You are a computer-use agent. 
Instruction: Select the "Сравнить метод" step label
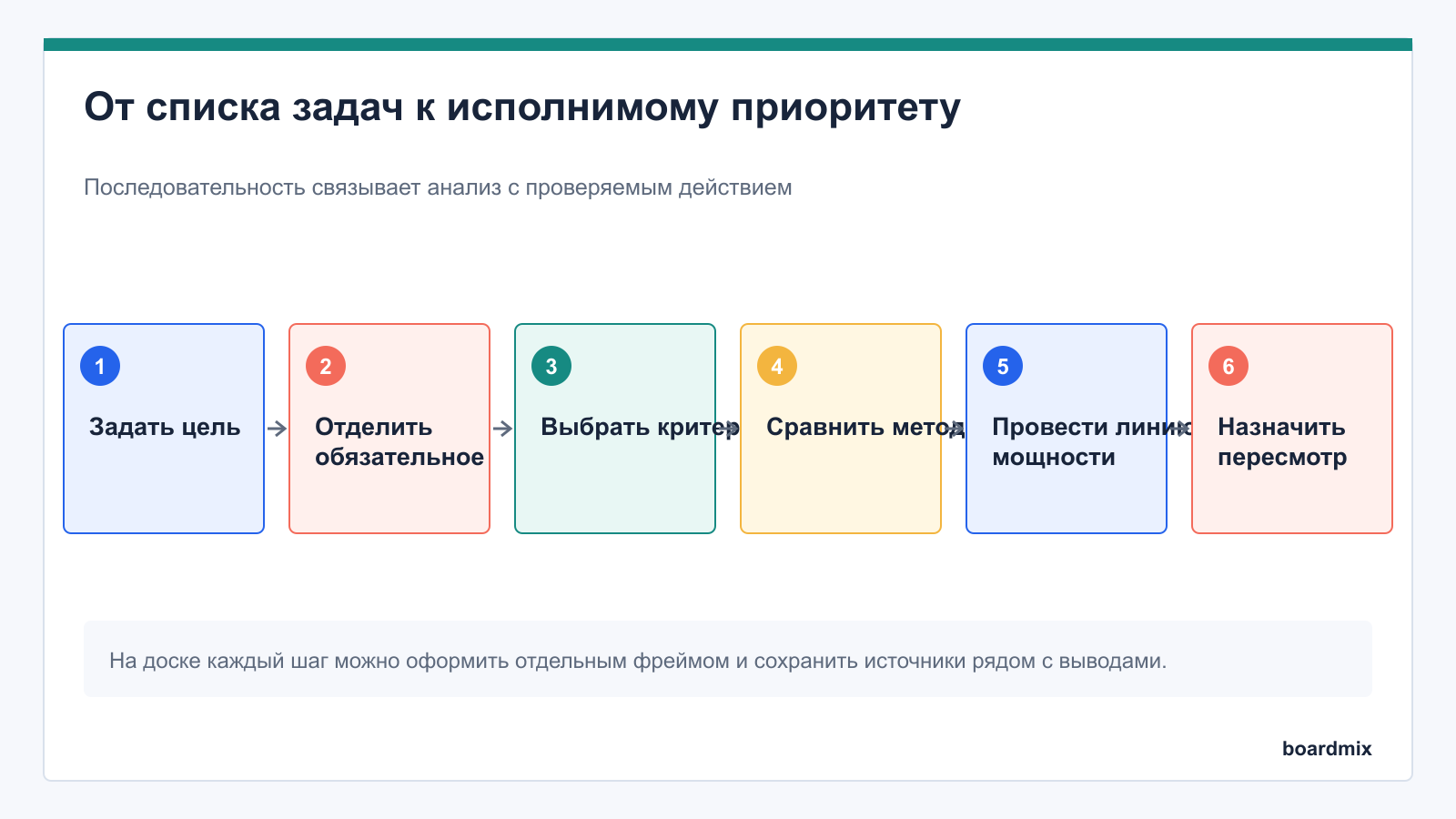(x=865, y=427)
